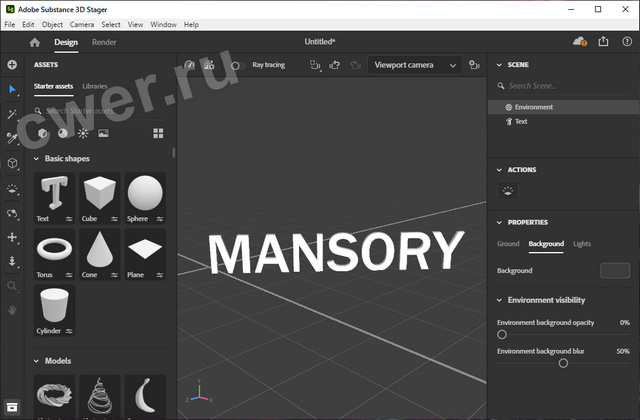Switch to the Render tab

[104, 42]
